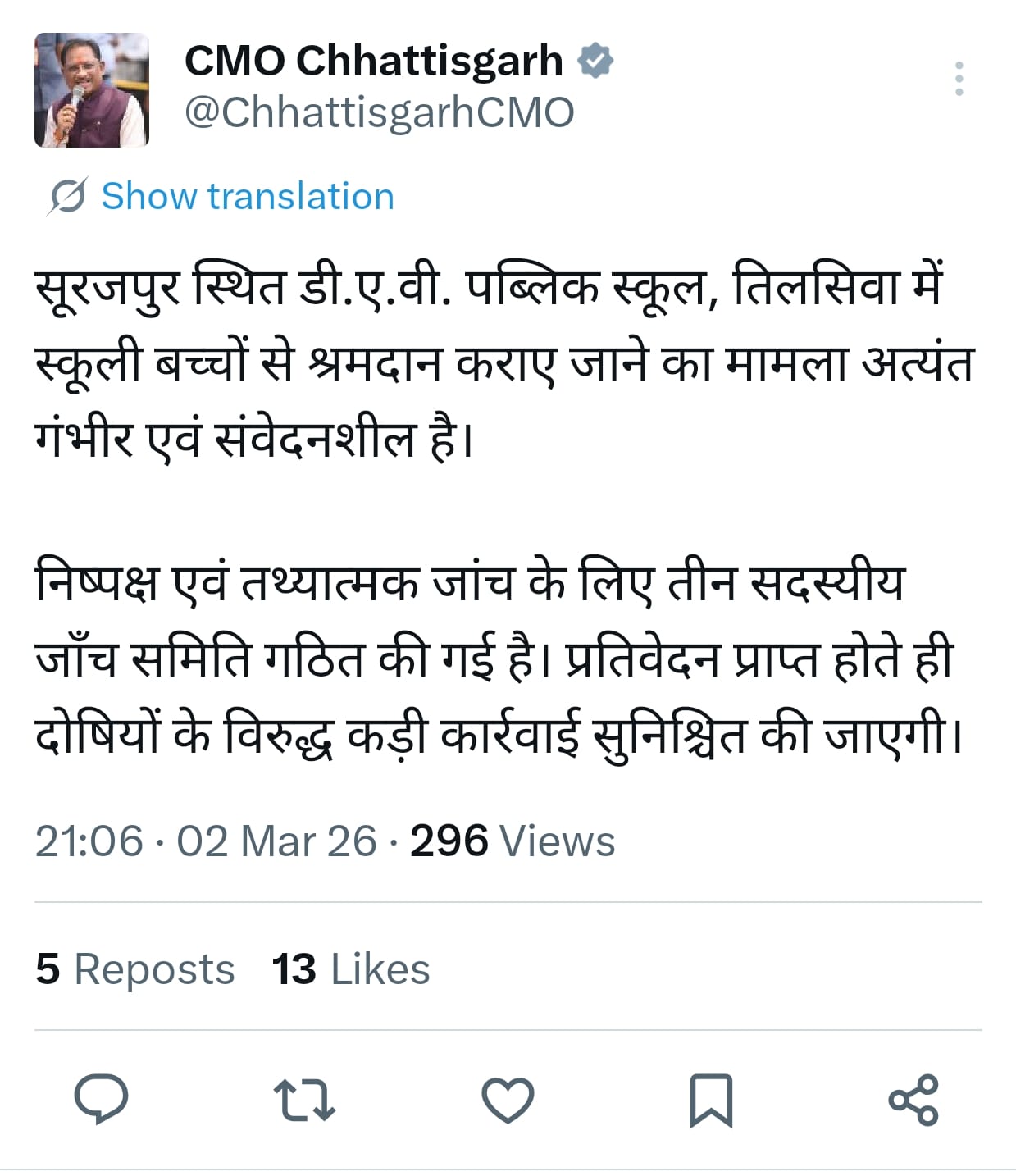
Task: Click the 02 Mar 26 post date
Action: tap(276, 841)
